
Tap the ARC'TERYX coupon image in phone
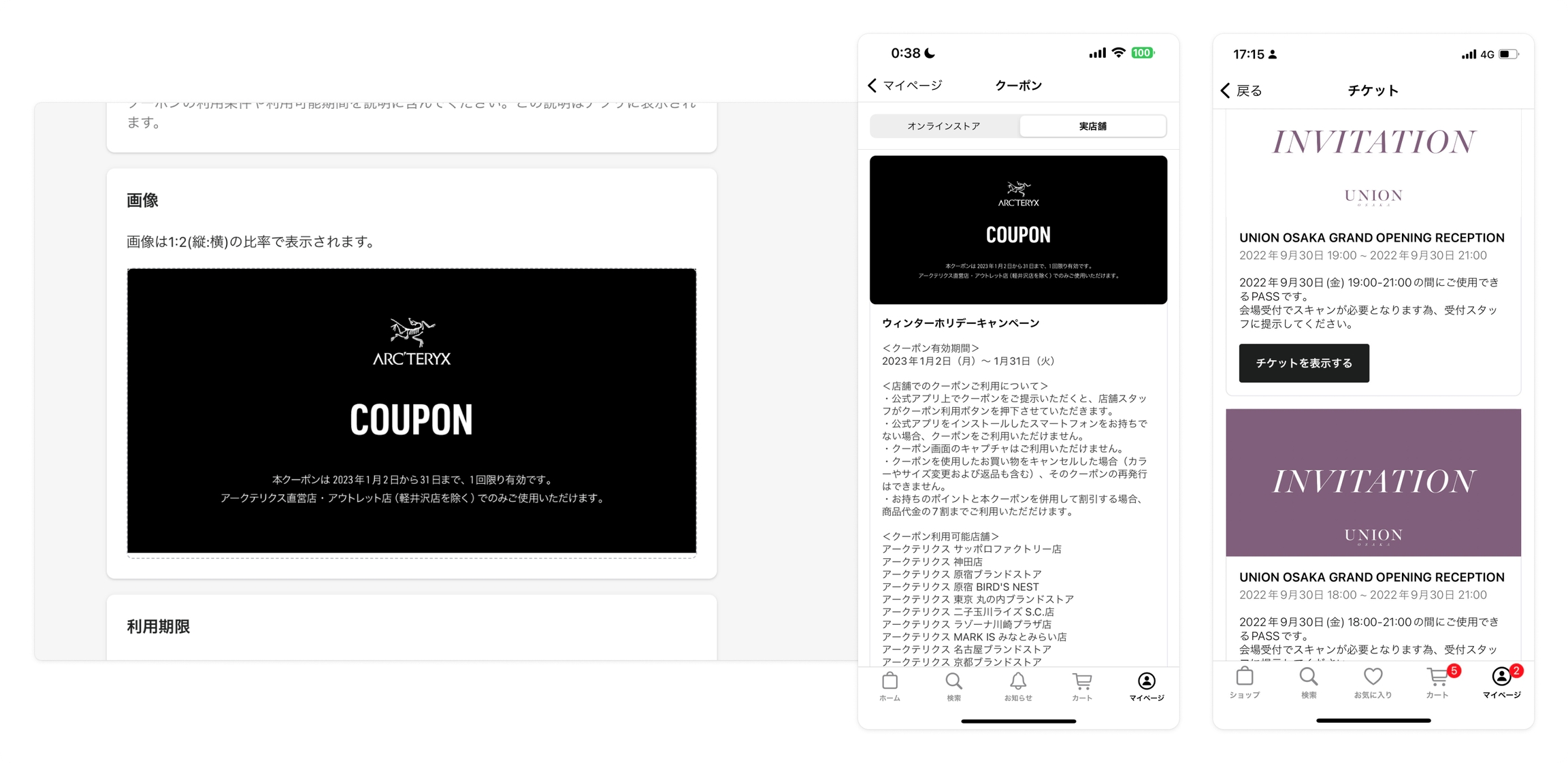tap(1018, 229)
